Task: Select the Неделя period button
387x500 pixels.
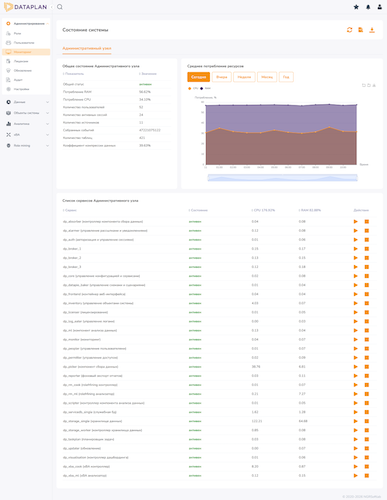Action: (x=244, y=77)
